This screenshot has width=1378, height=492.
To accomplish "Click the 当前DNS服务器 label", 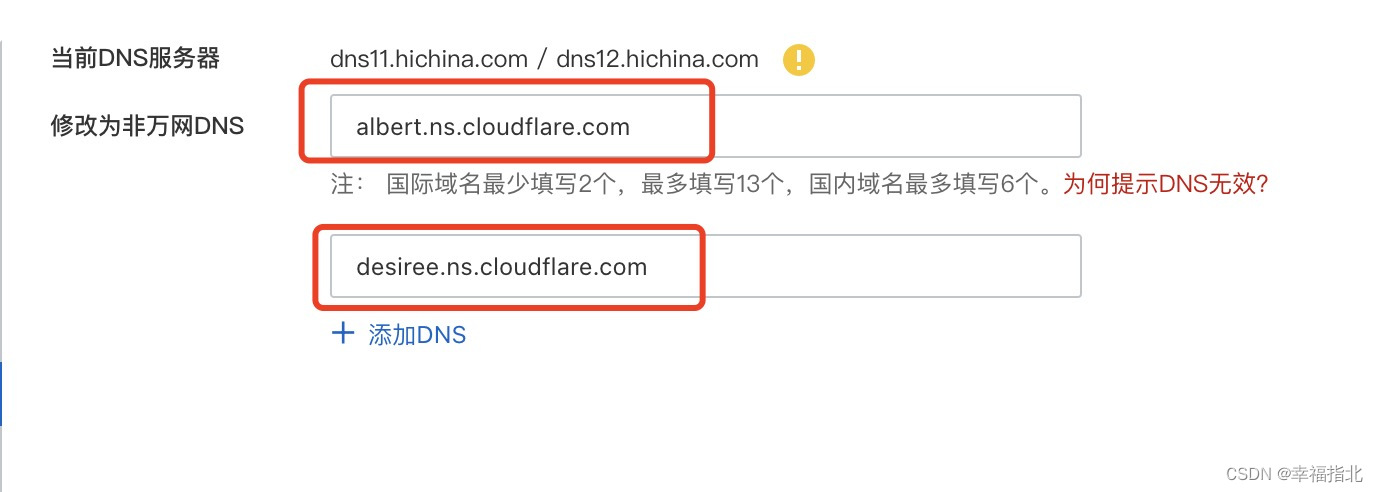I will tap(135, 59).
